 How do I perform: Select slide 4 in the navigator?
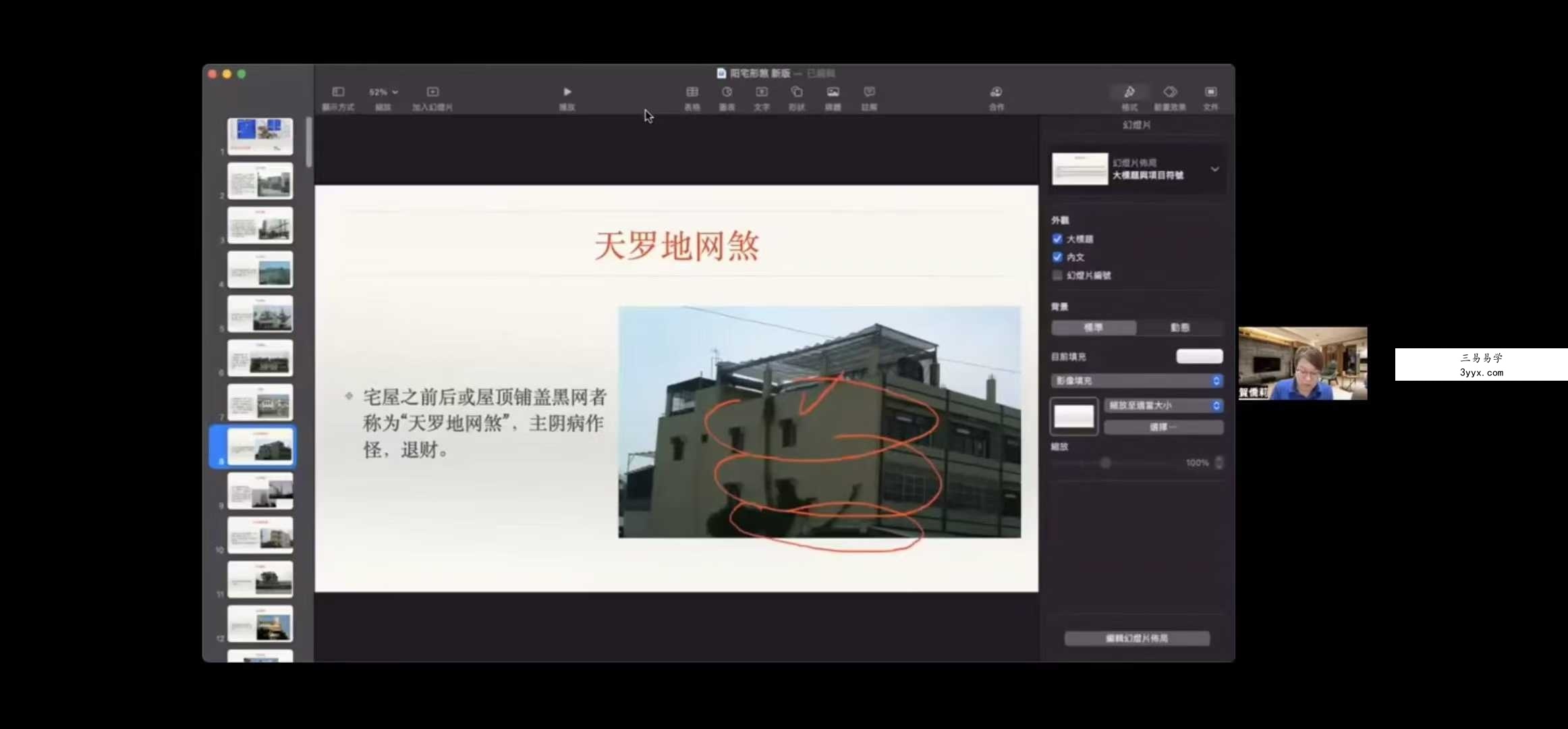click(x=260, y=269)
